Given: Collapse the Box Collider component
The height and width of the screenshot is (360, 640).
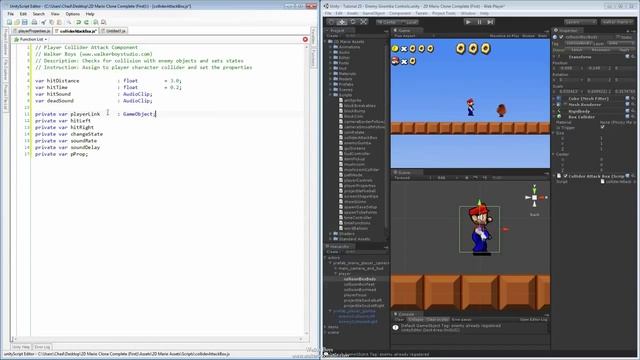Looking at the screenshot, I should coord(554,117).
